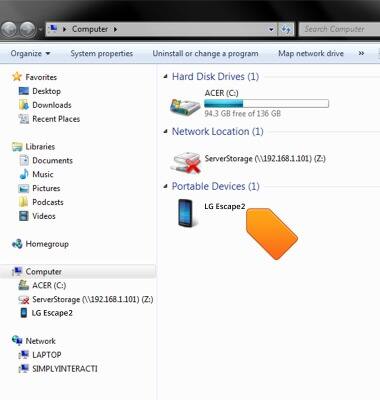This screenshot has height=400, width=380.
Task: Click the Back navigation arrow button
Action: (x=9, y=29)
